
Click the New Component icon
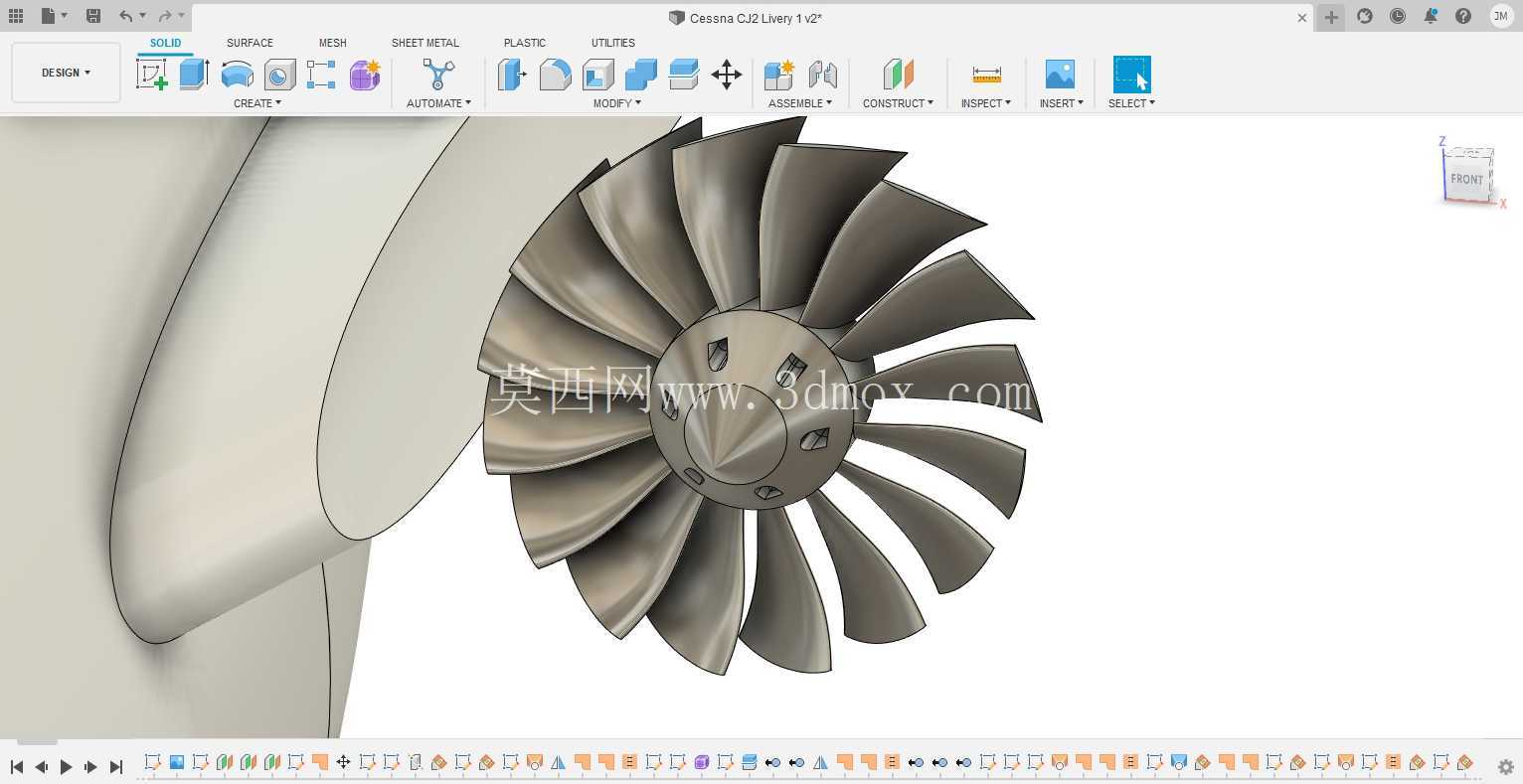(779, 75)
